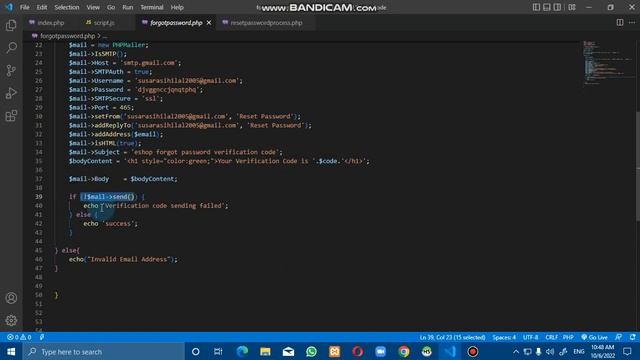
Task: Click the cursor position Ln 39 indicator
Action: pyautogui.click(x=452, y=337)
